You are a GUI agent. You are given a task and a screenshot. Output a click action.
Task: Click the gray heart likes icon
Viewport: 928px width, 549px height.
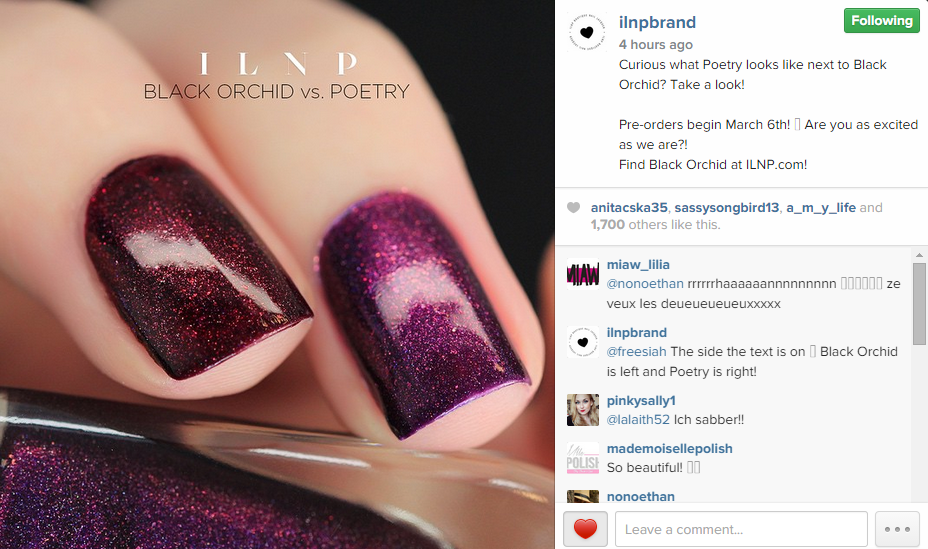coord(573,208)
